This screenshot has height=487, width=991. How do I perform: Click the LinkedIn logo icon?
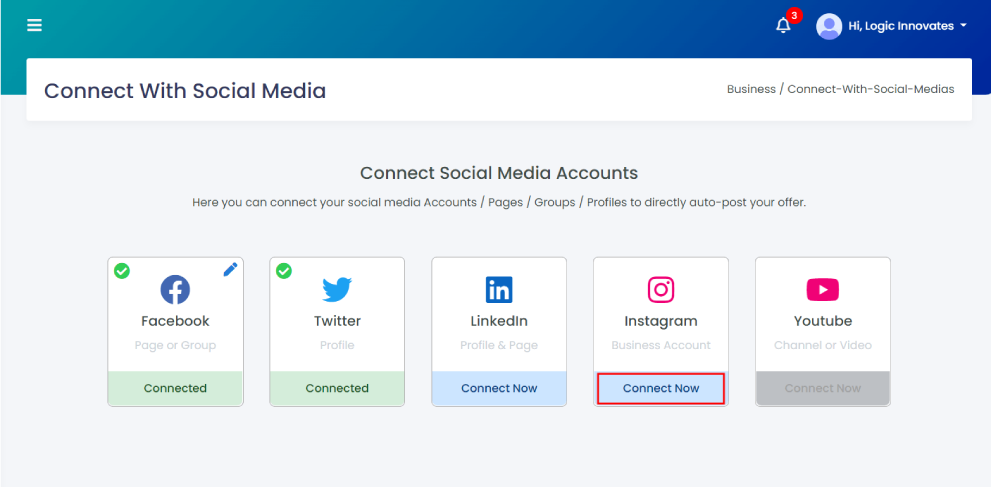pos(499,290)
